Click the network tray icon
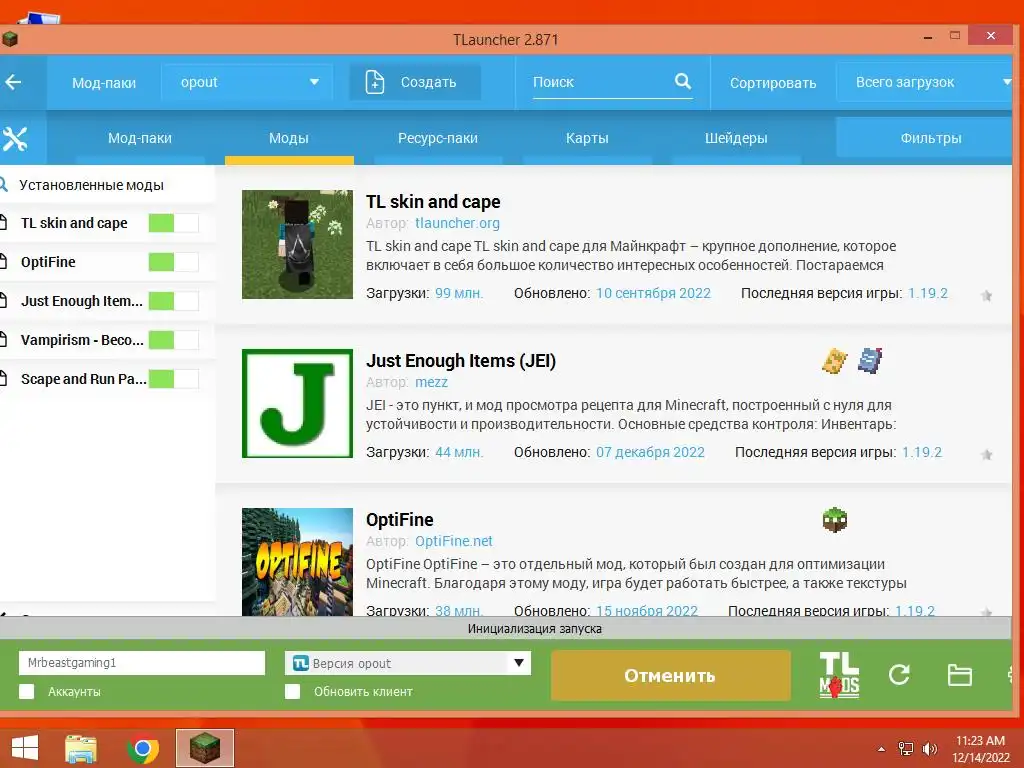1024x768 pixels. (x=906, y=749)
